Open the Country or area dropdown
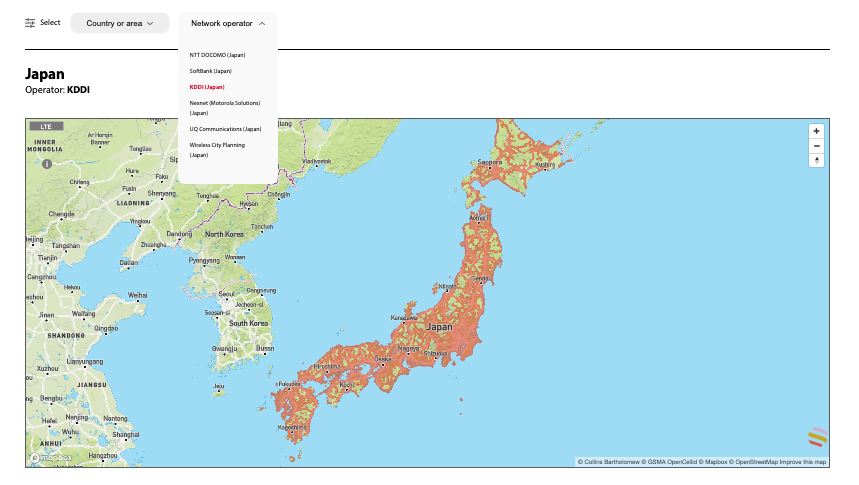 pos(120,23)
